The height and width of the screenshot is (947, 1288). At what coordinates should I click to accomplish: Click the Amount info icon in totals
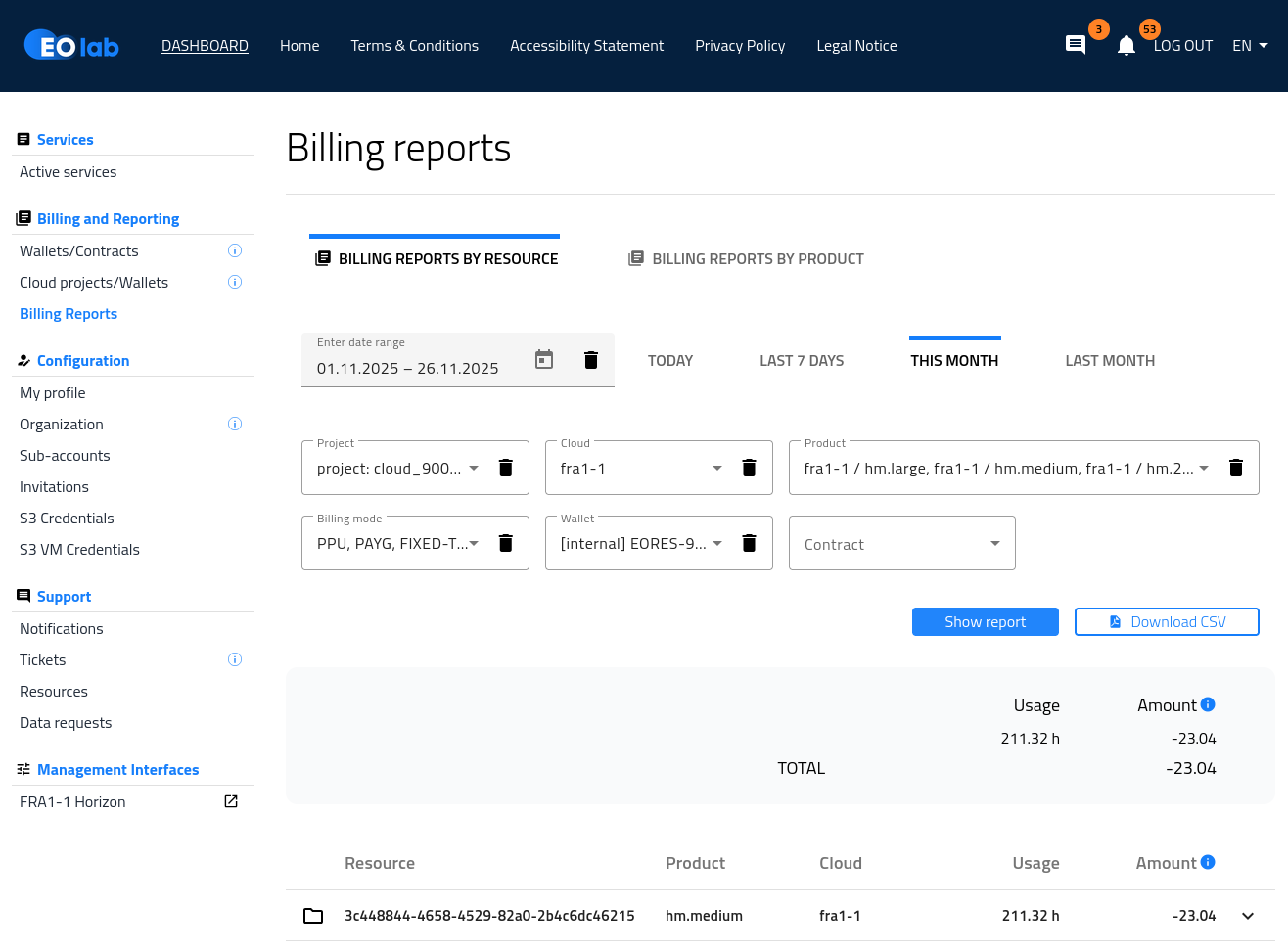(x=1208, y=704)
